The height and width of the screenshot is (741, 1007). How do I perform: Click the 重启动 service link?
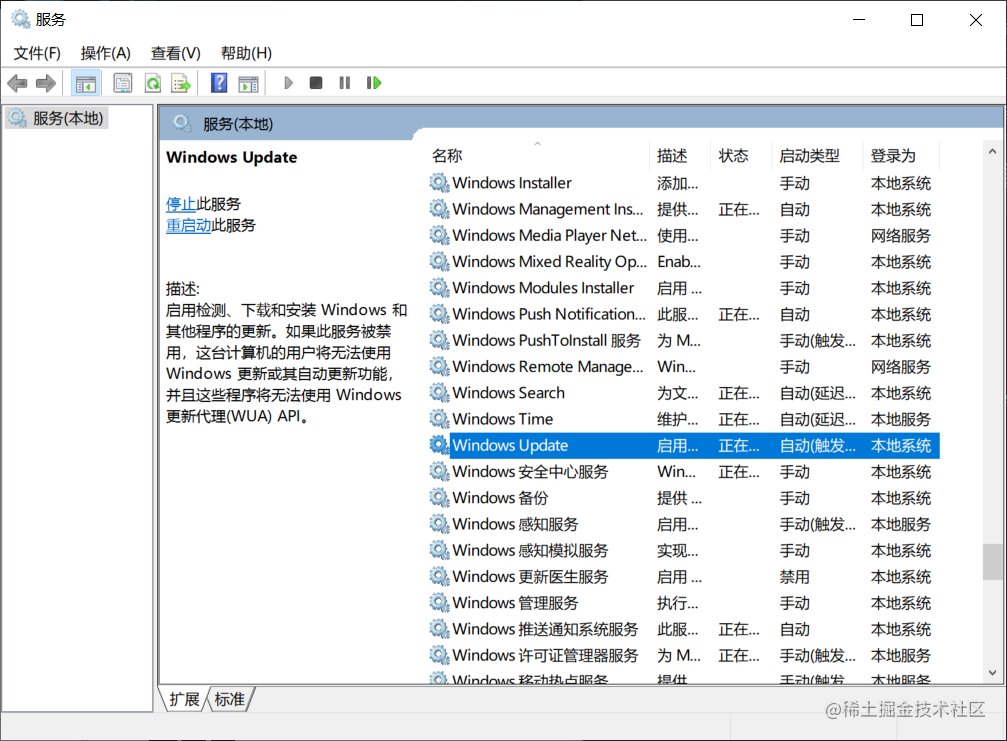(189, 226)
